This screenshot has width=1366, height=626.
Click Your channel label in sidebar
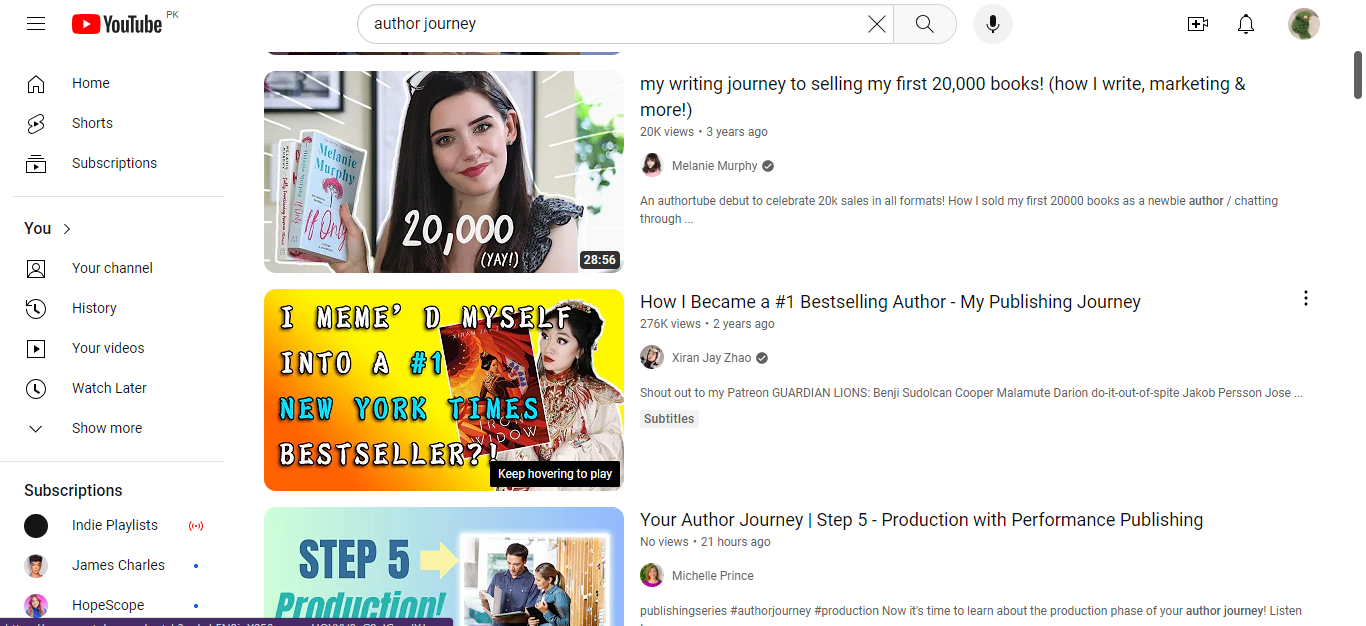point(112,268)
